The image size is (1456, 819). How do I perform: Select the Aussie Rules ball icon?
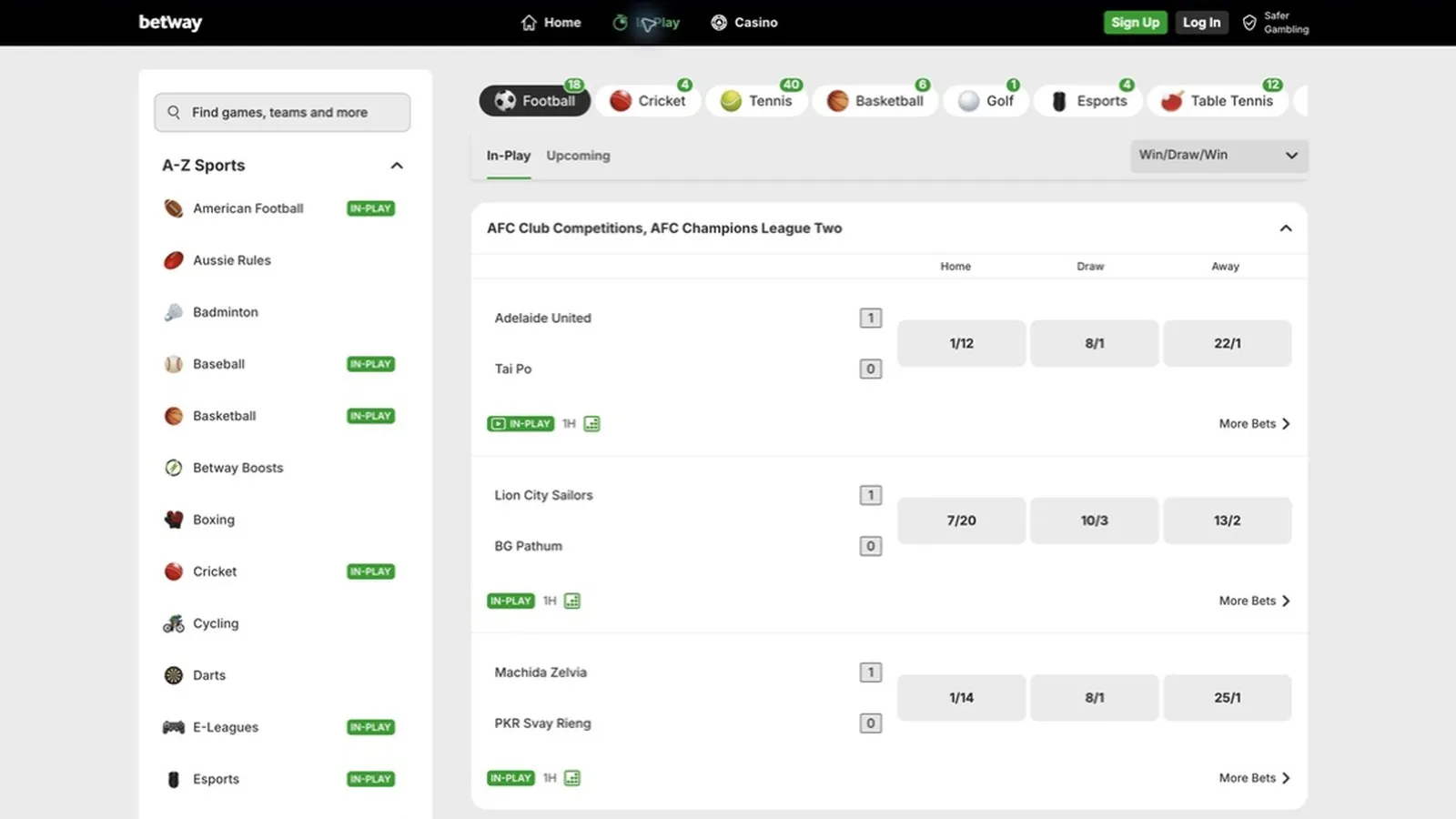(x=173, y=260)
